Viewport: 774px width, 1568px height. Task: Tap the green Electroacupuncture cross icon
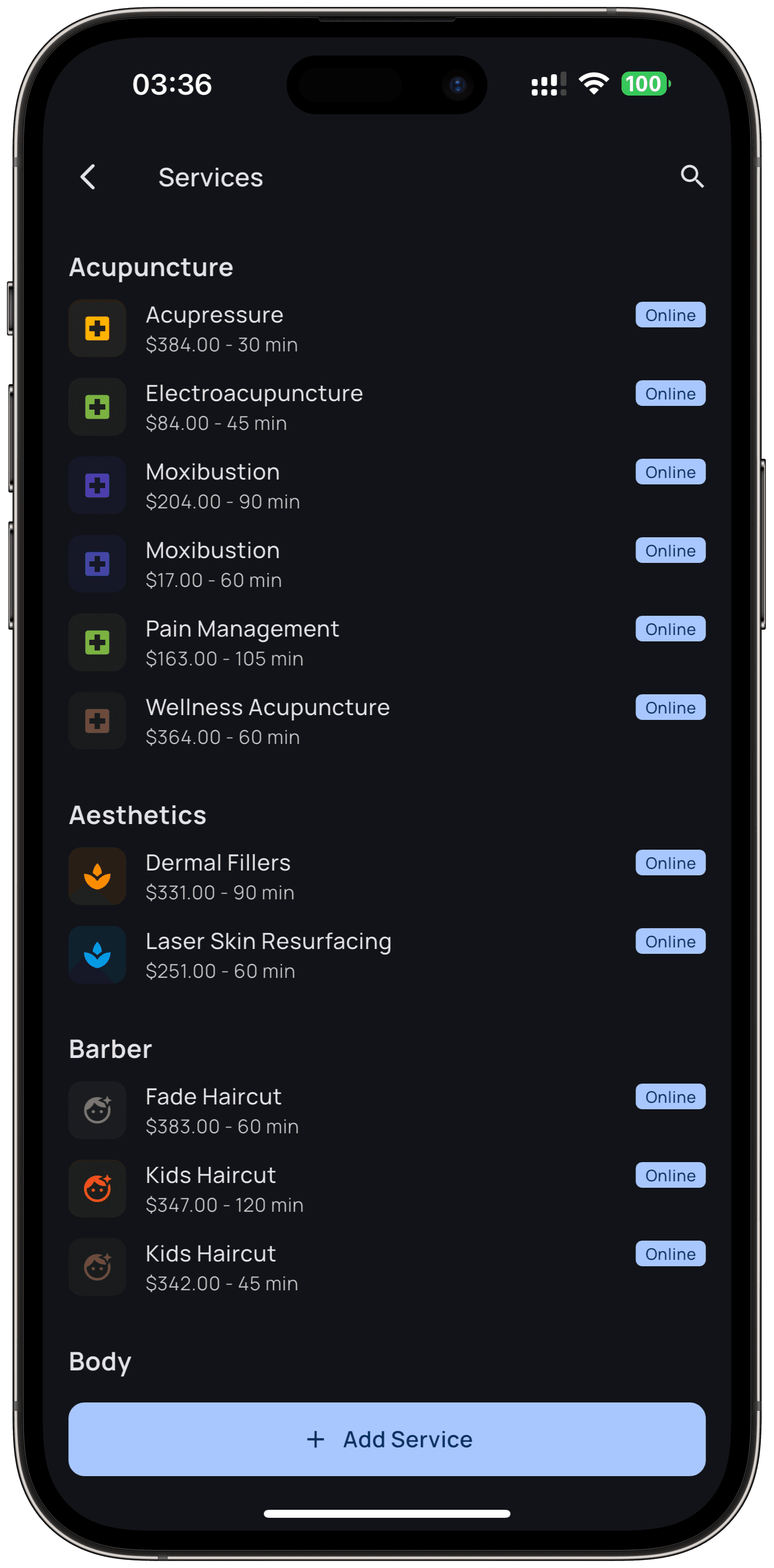pos(97,407)
